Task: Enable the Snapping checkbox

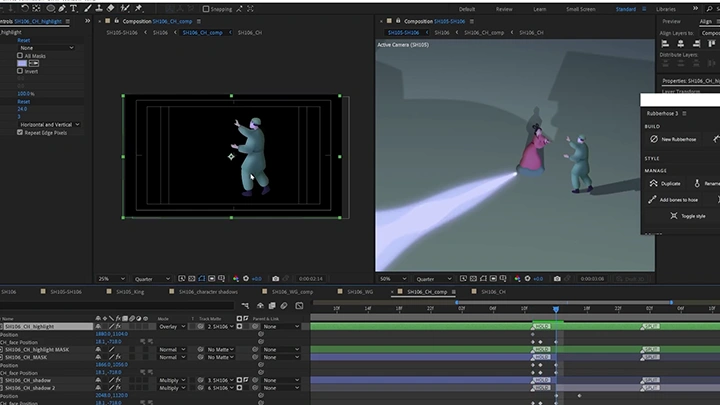Action: 206,9
